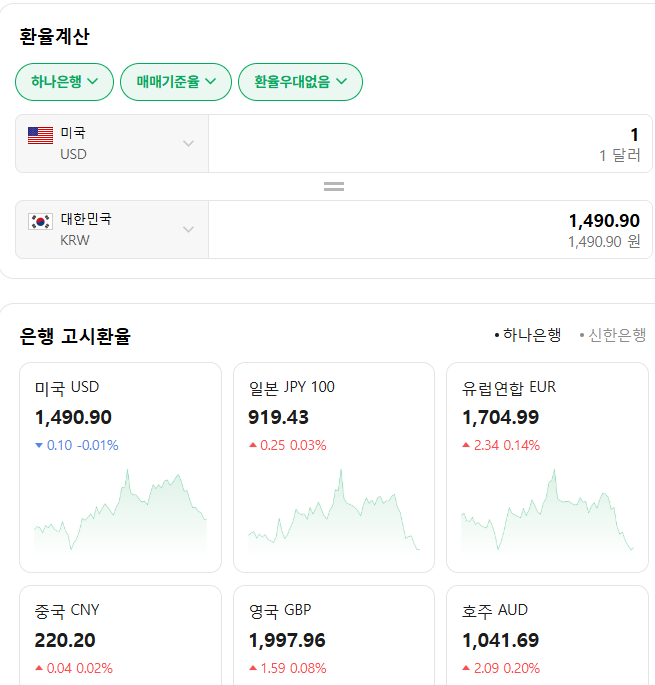
Task: Open the 매매기준율 rate type dropdown
Action: point(176,82)
